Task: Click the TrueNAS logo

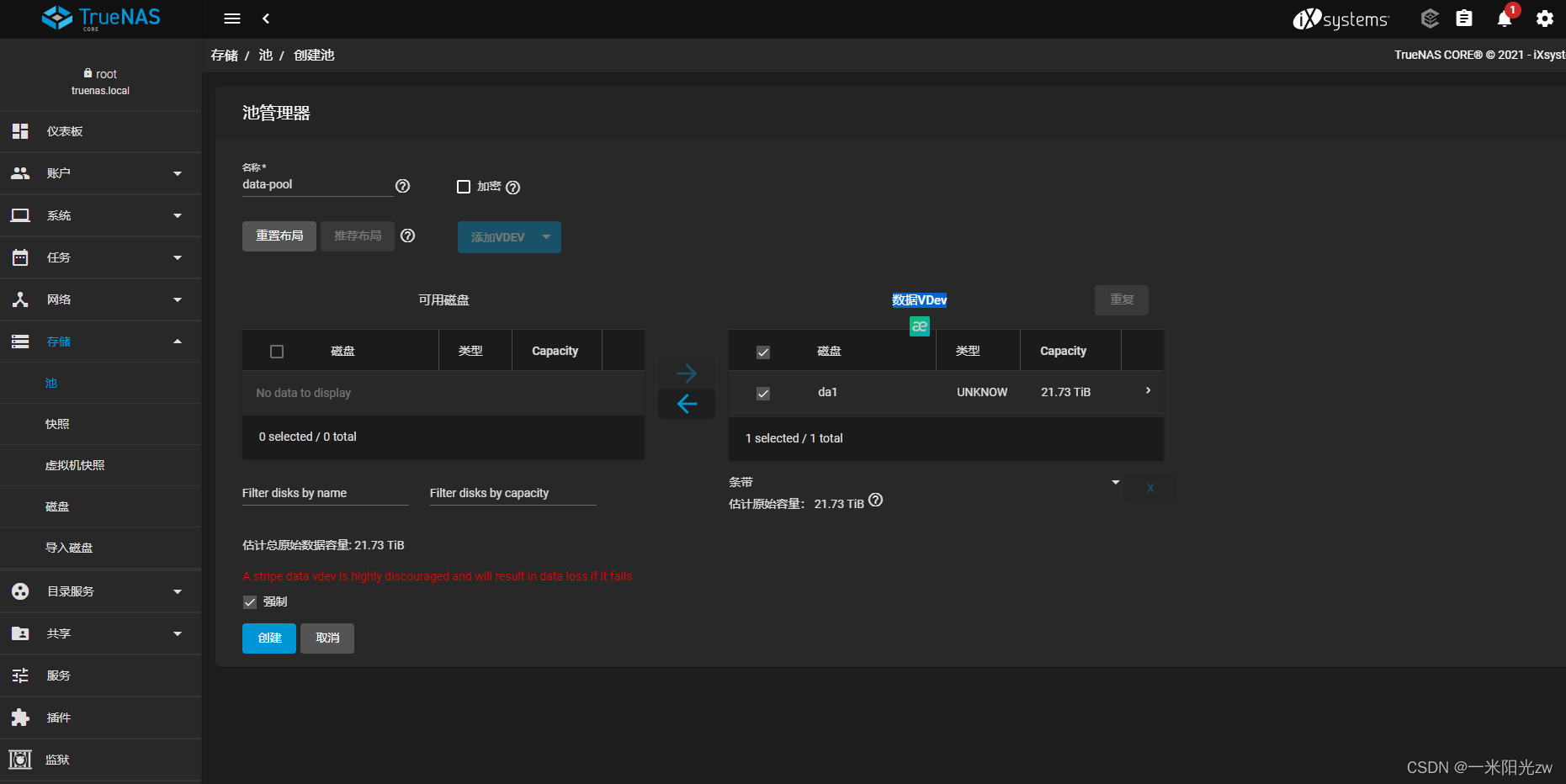Action: tap(101, 18)
